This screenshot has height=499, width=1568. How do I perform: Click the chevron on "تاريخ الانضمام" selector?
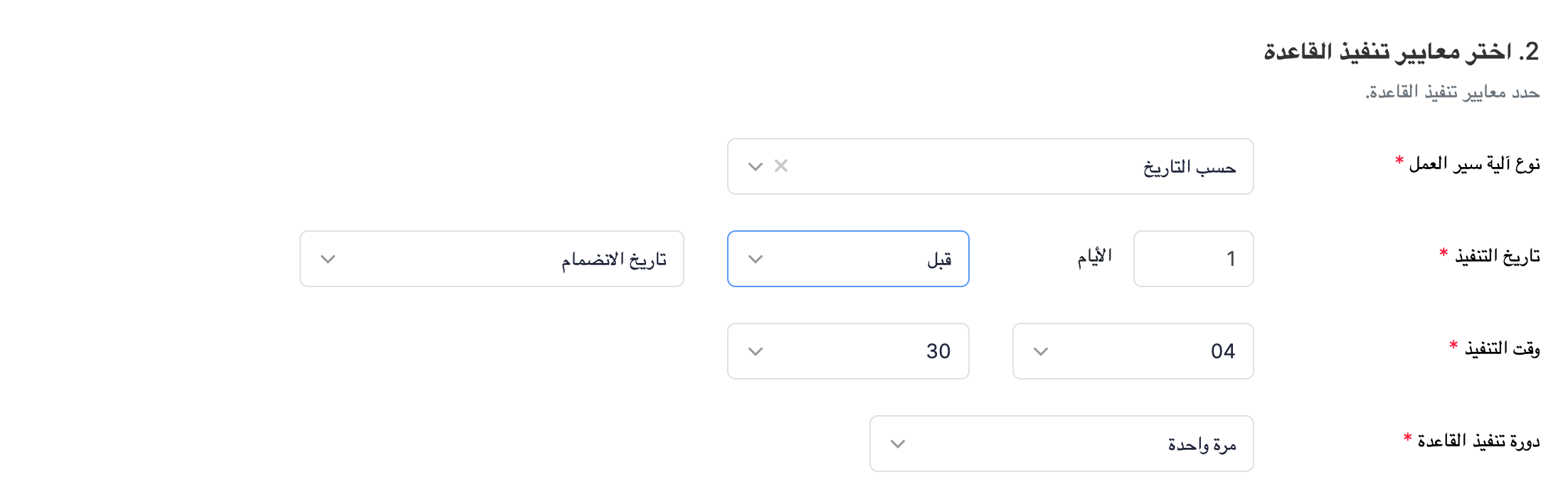point(327,258)
